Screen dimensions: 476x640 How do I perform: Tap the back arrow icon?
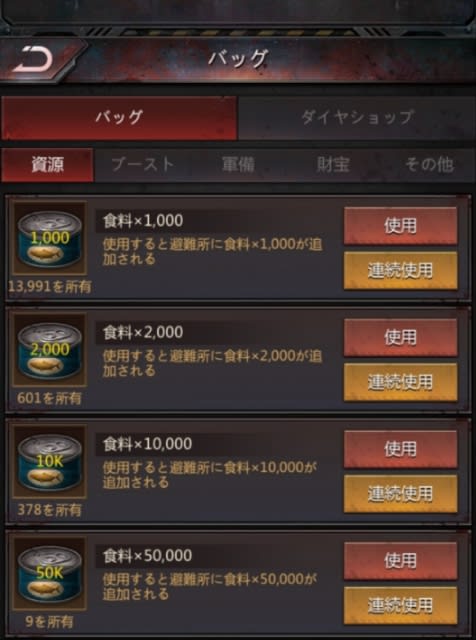point(34,60)
